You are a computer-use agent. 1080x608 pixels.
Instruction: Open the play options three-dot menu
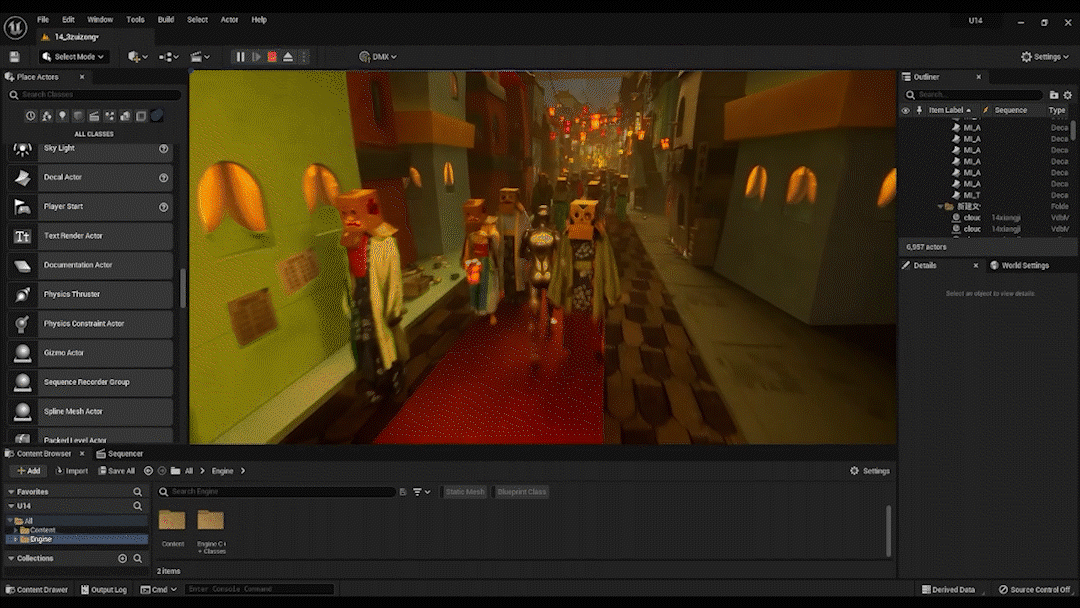(304, 57)
